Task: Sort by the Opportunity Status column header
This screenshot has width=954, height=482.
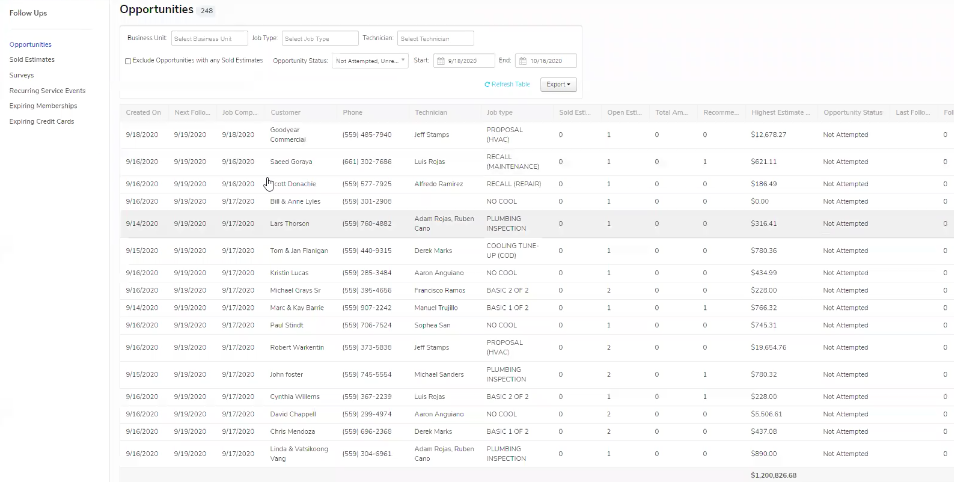Action: 852,113
